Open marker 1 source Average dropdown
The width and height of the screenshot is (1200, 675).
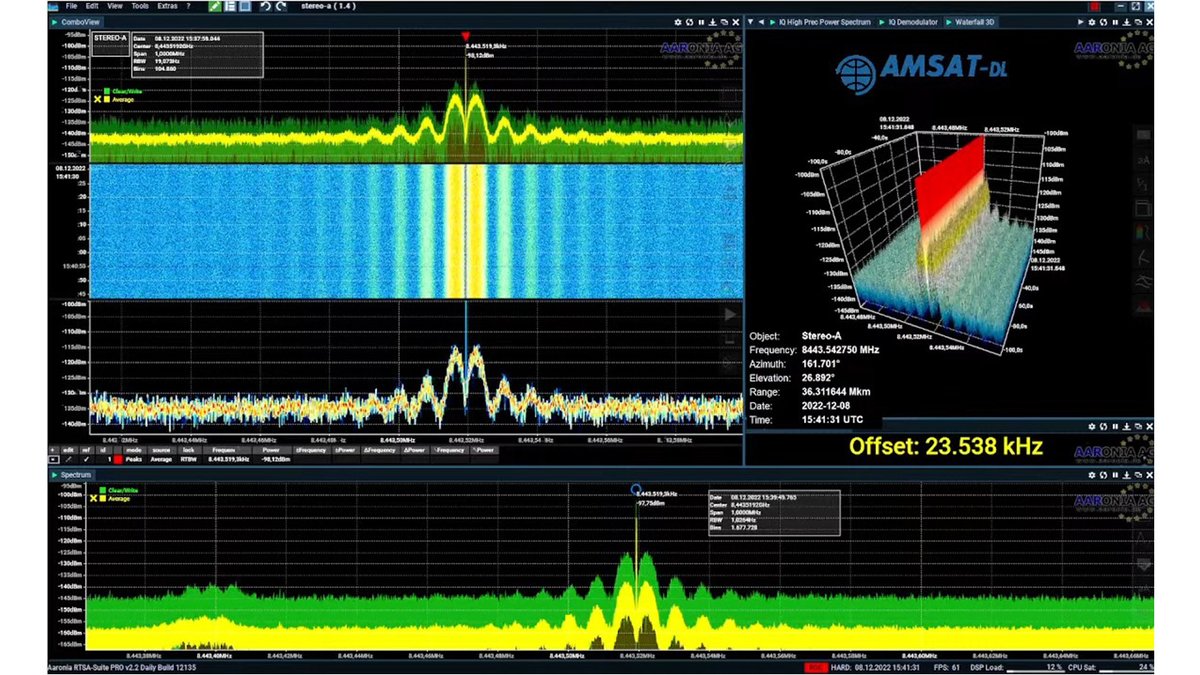click(161, 459)
